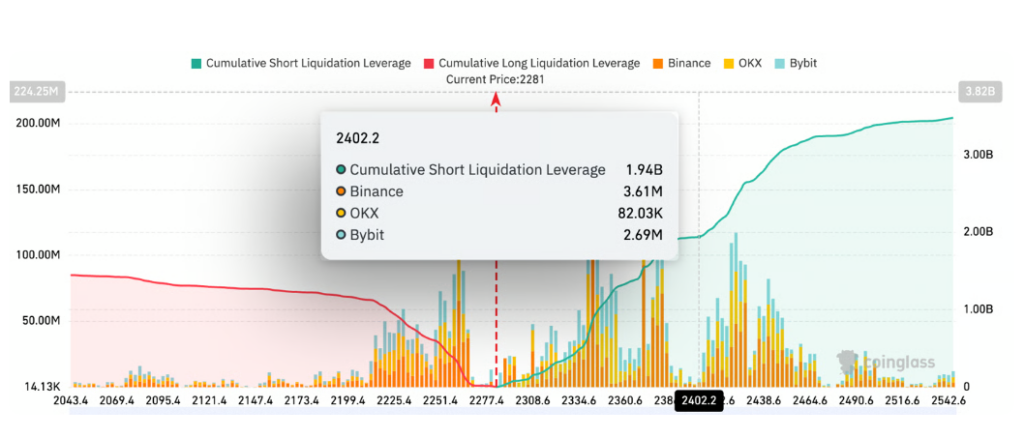Click the yellow OKX dot in tooltip
The image size is (1024, 438).
341,214
